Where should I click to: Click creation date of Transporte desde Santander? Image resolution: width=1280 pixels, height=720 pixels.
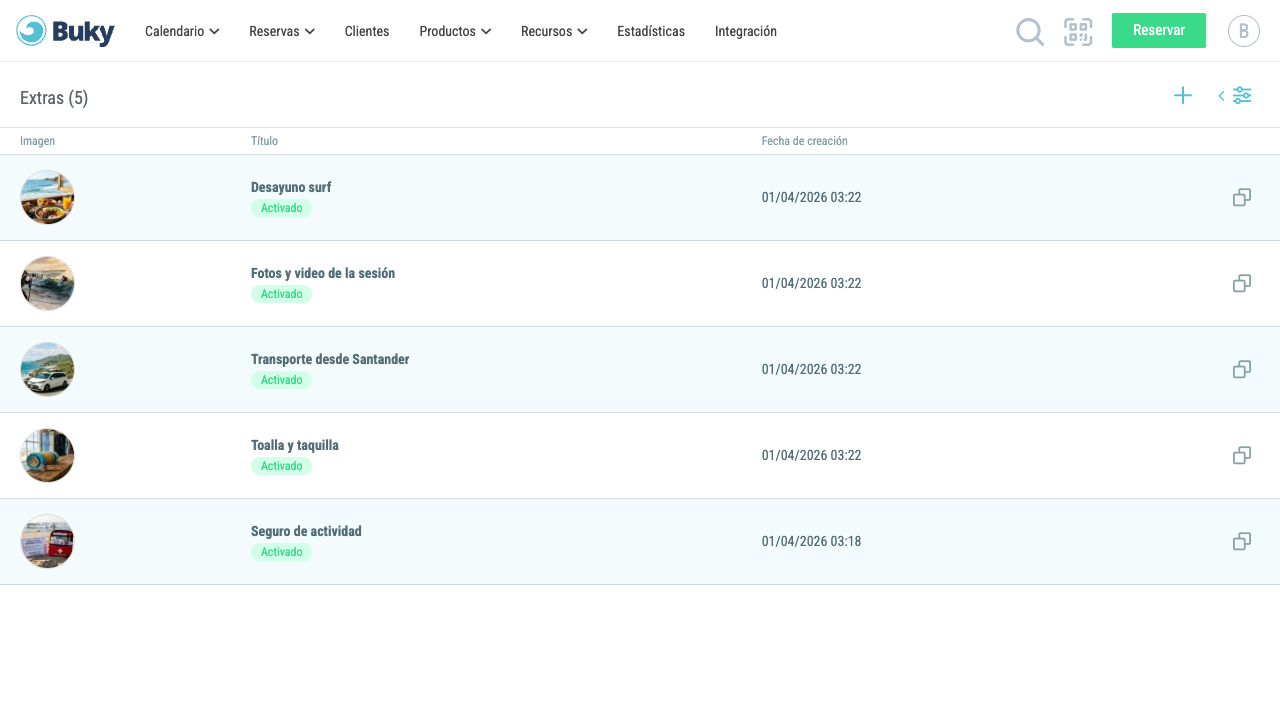click(811, 369)
